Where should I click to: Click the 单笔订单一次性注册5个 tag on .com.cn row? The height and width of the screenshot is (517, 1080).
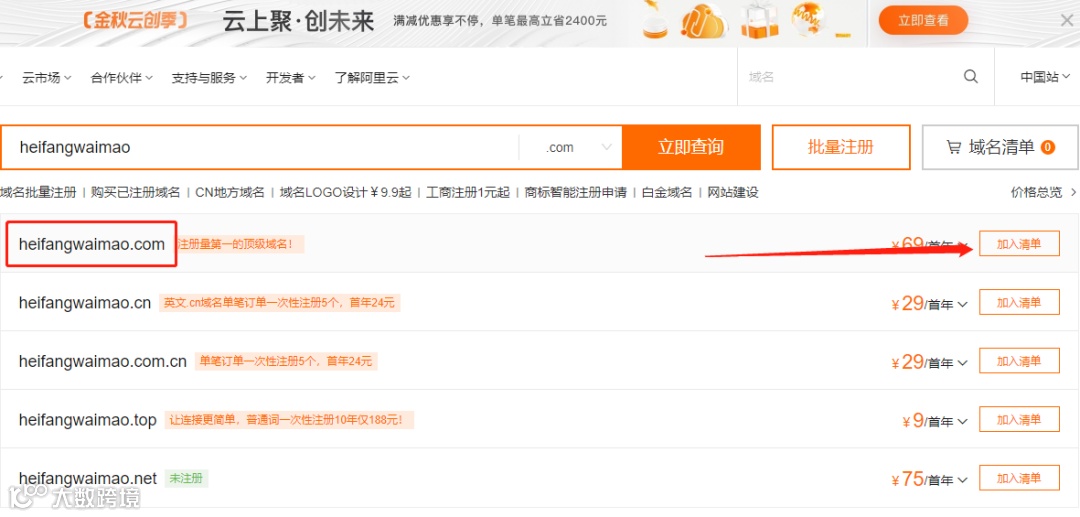[x=286, y=361]
